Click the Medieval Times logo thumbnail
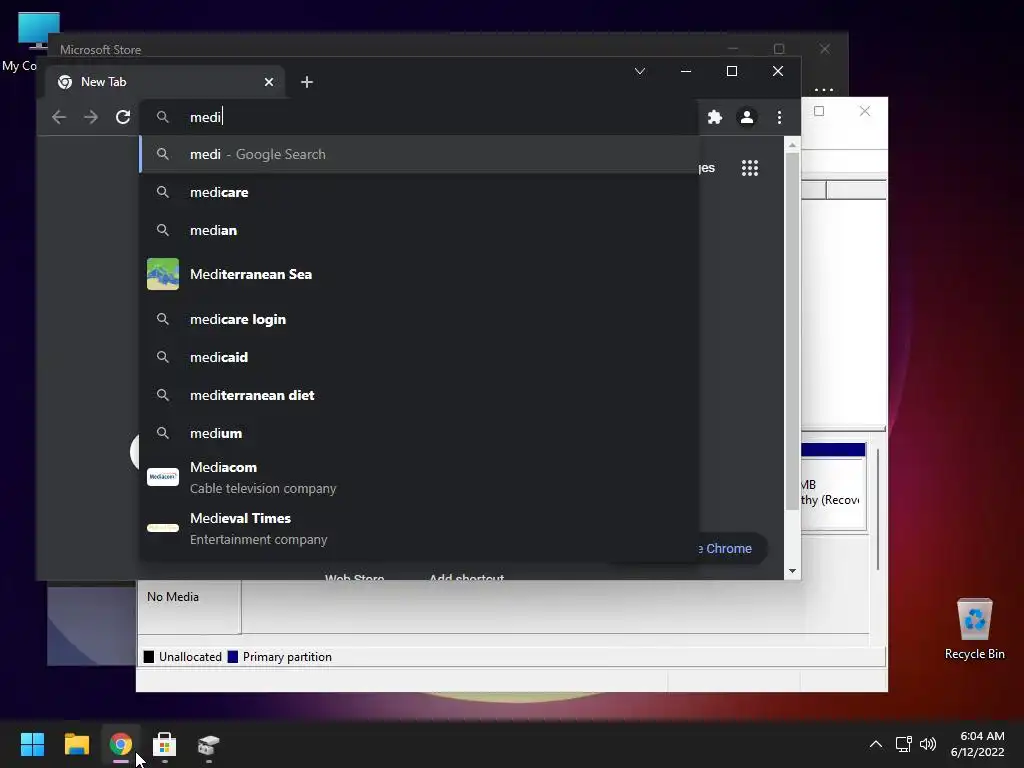Image resolution: width=1024 pixels, height=768 pixels. tap(163, 528)
